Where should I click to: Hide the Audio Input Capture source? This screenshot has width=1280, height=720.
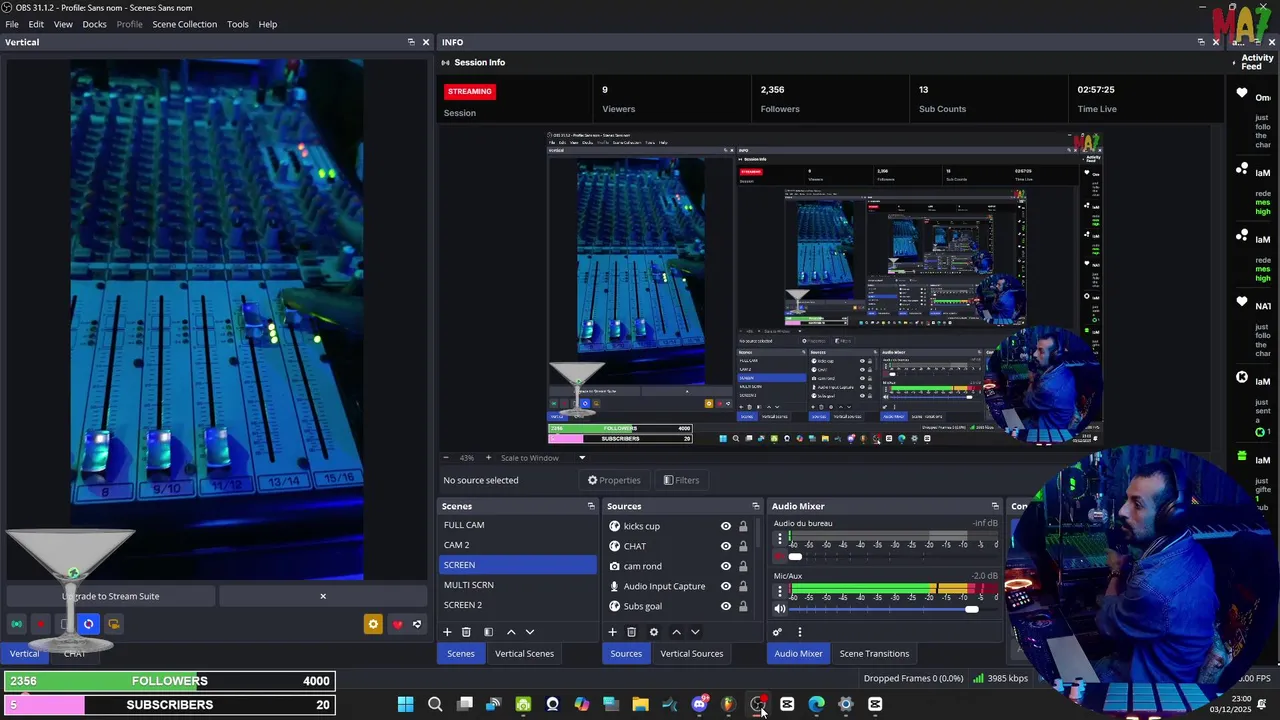coord(726,586)
